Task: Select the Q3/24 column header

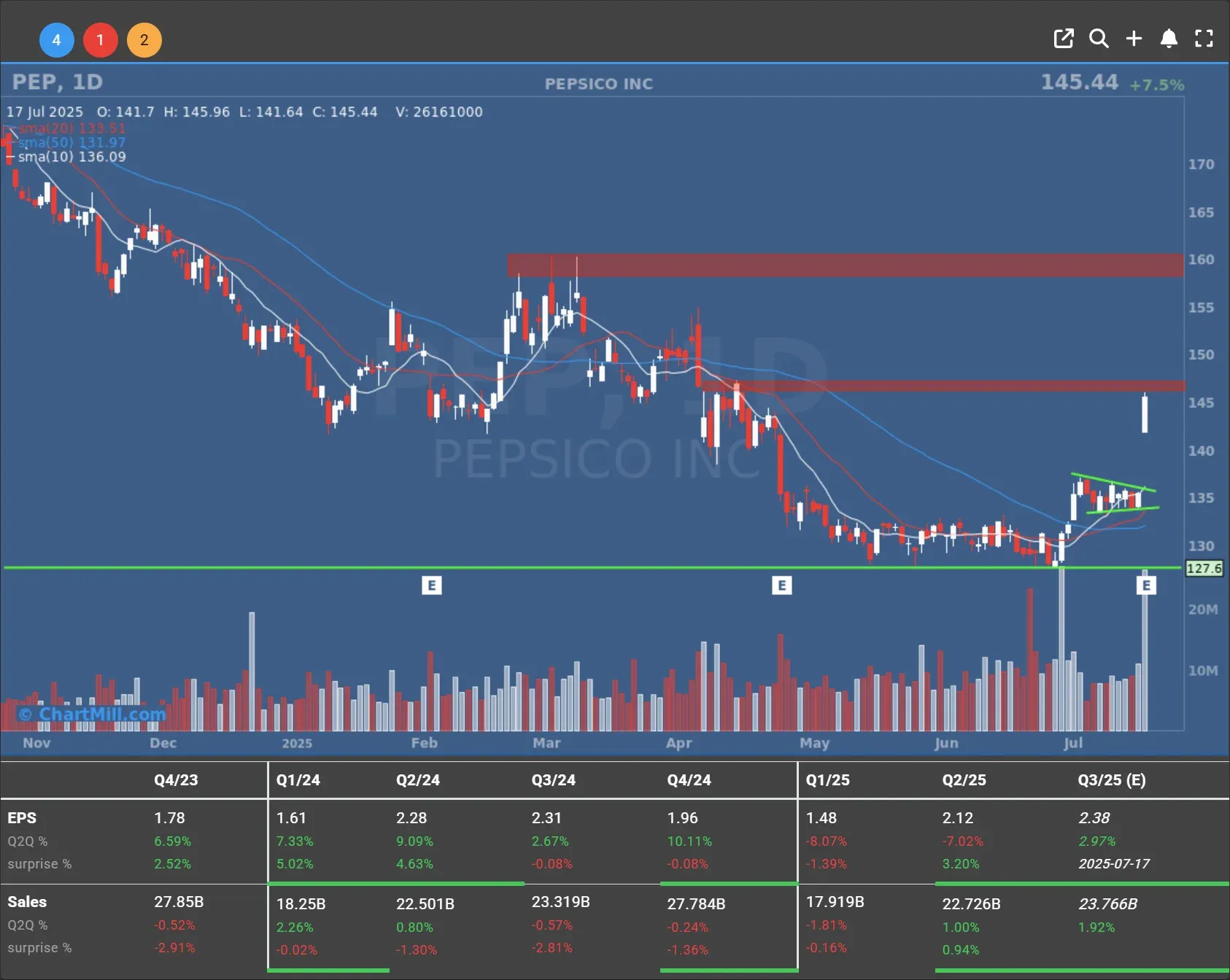Action: (554, 780)
